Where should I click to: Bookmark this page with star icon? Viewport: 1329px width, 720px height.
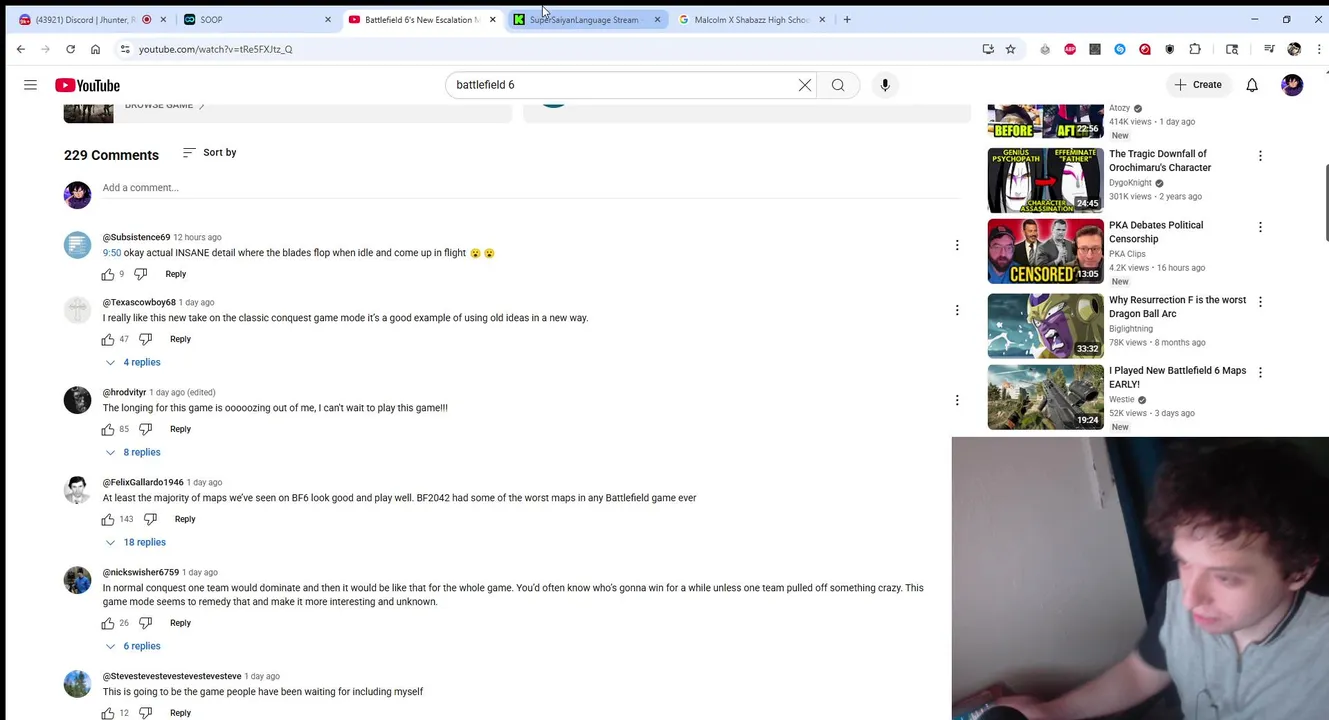1011,49
